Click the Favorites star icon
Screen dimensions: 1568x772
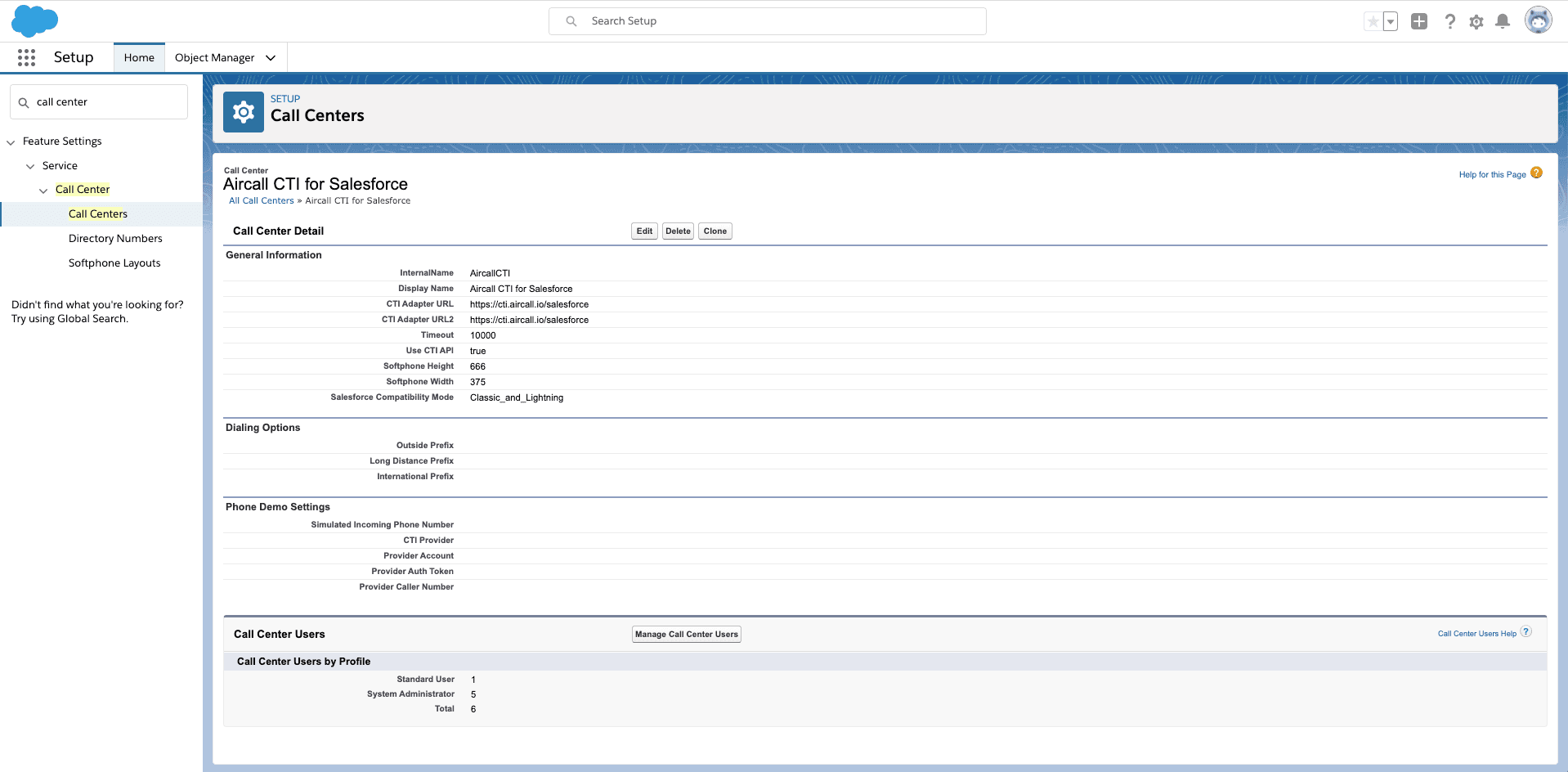tap(1373, 22)
